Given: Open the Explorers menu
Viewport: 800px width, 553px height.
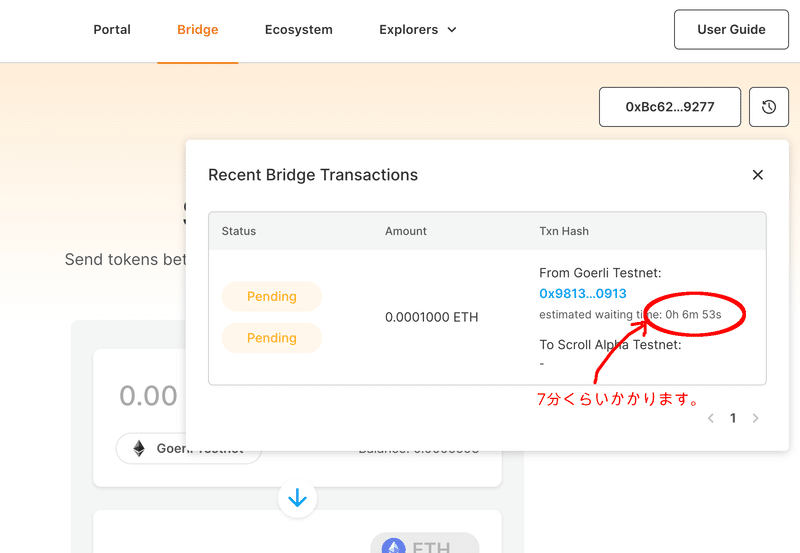Looking at the screenshot, I should 418,30.
